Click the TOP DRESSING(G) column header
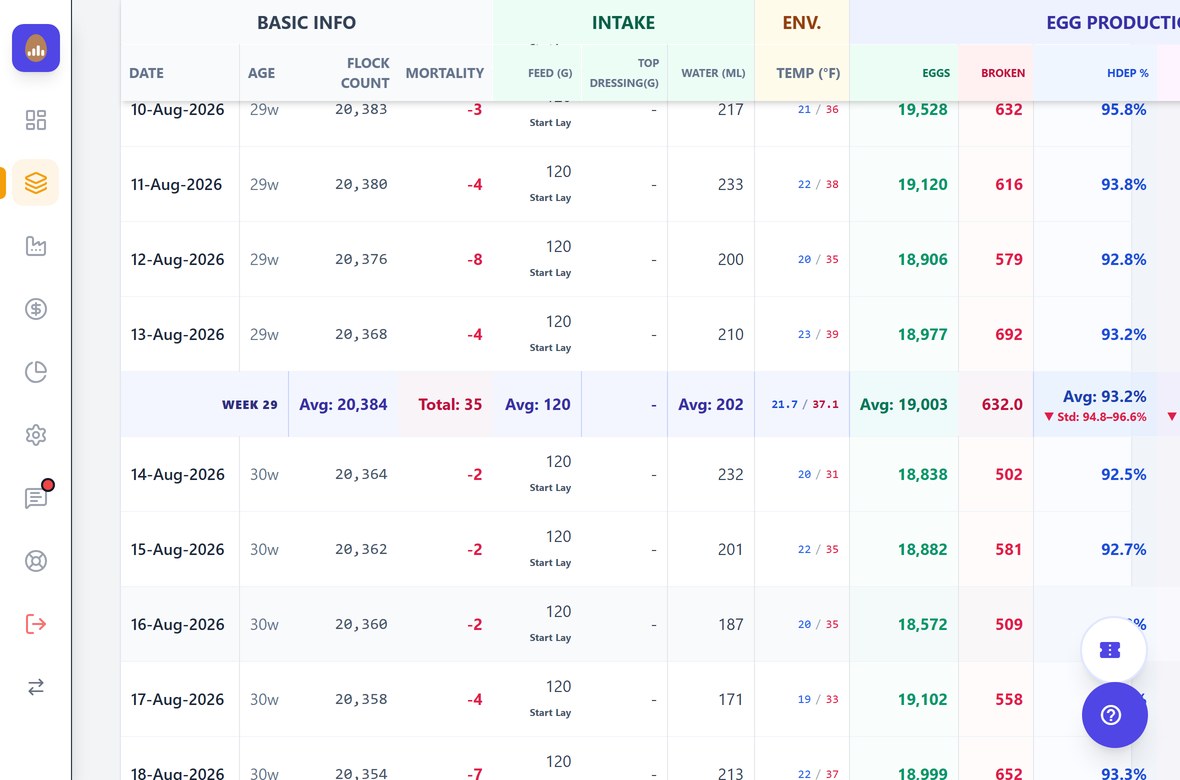 coord(624,73)
